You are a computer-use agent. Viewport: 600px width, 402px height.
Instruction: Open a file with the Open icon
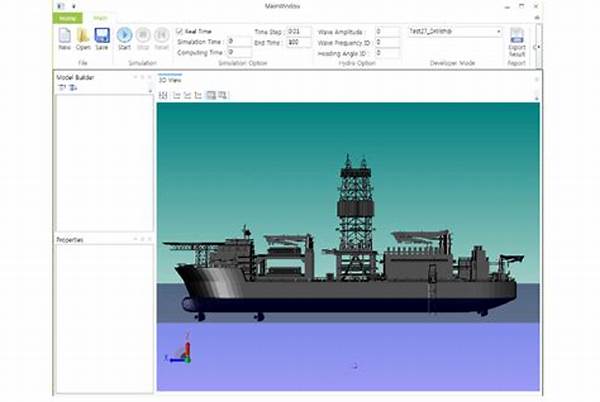click(x=83, y=36)
